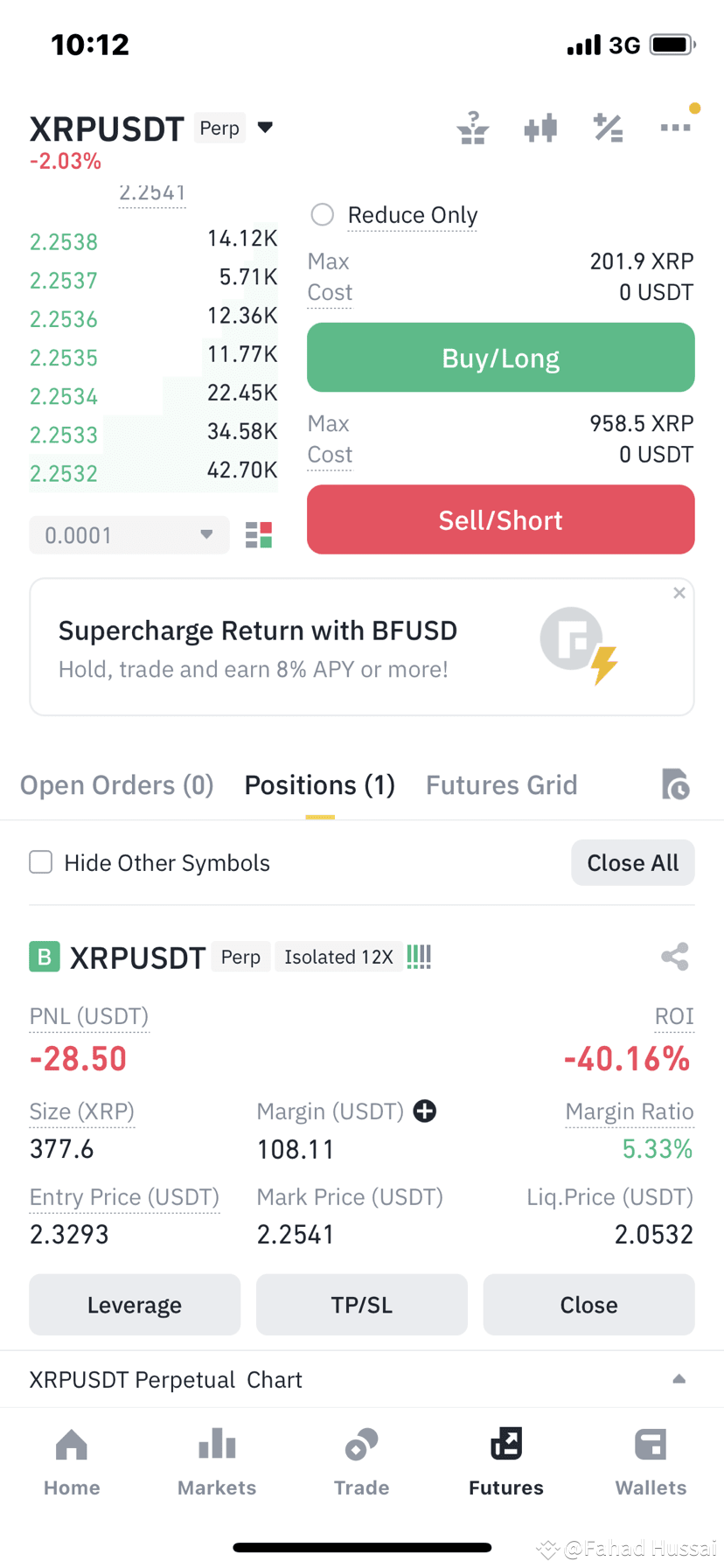Check Hide Other Symbols box

(41, 862)
